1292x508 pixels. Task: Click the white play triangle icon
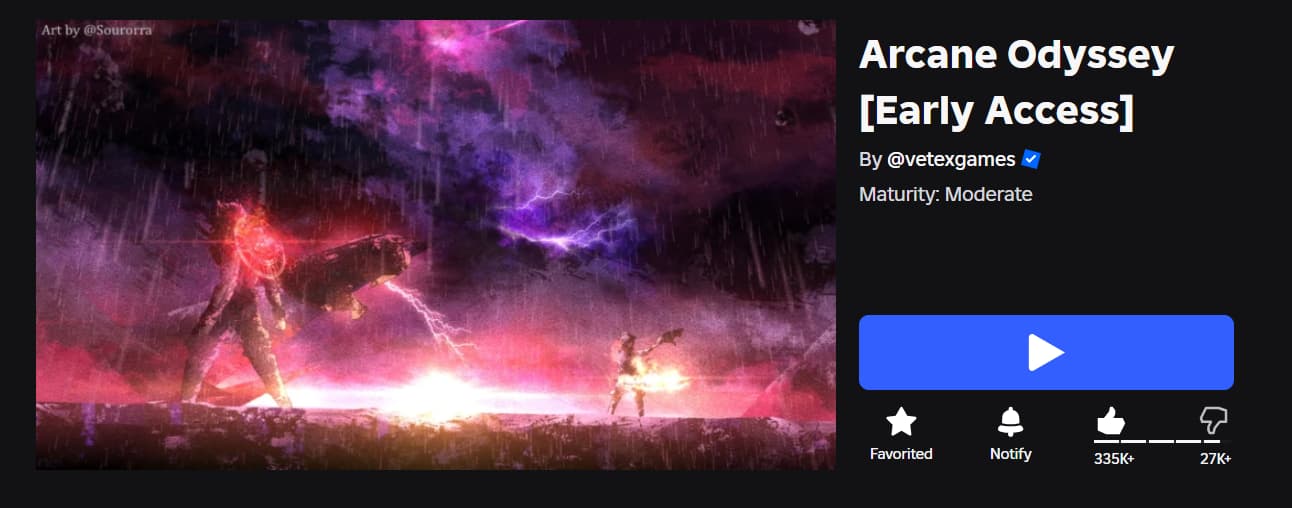click(1046, 353)
